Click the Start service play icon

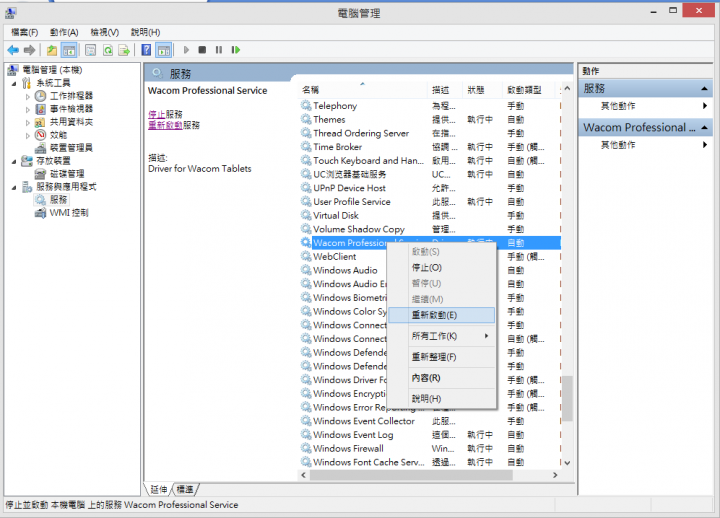[x=186, y=50]
